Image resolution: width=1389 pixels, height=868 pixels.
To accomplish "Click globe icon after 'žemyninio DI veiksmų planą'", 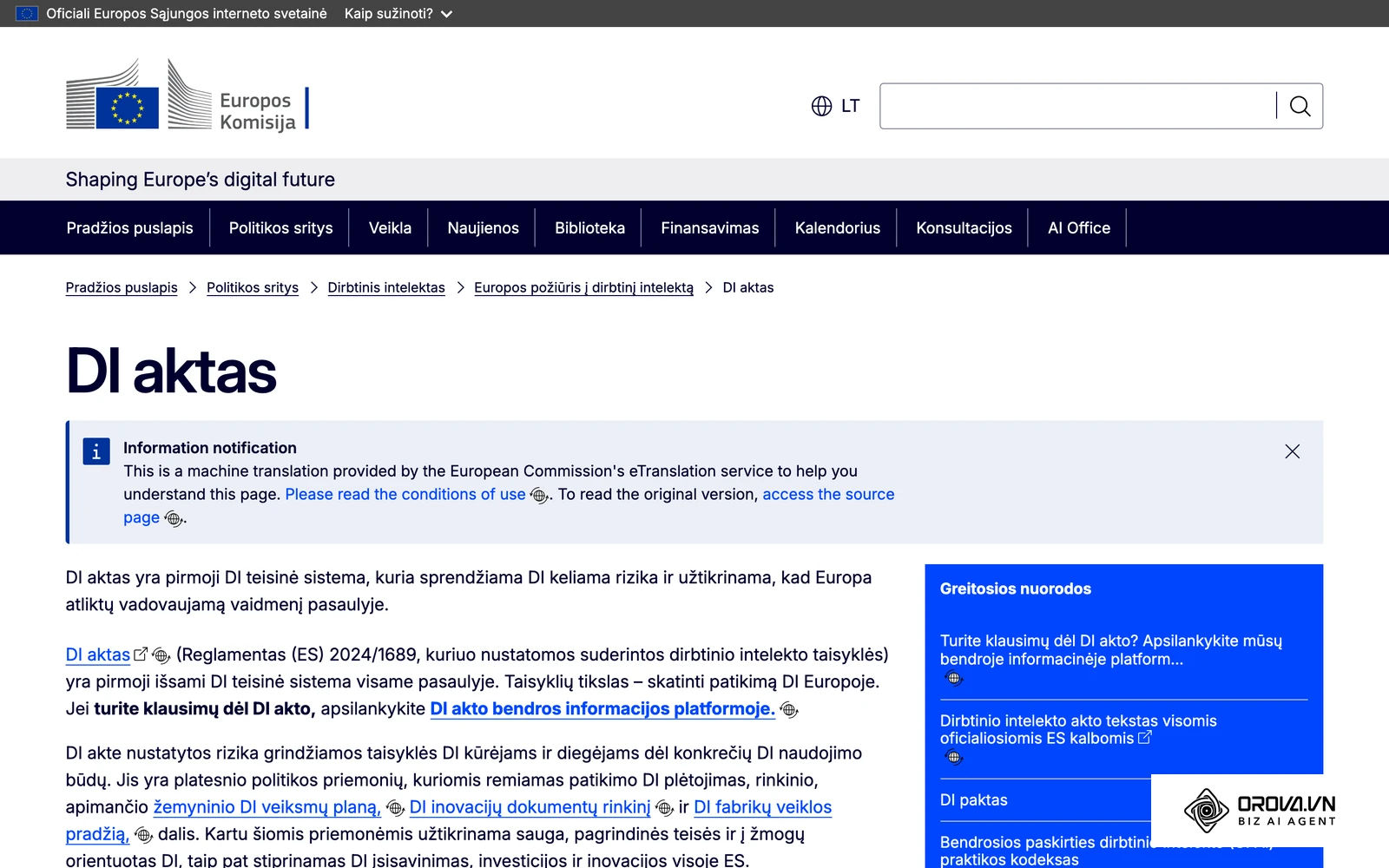I will (394, 808).
